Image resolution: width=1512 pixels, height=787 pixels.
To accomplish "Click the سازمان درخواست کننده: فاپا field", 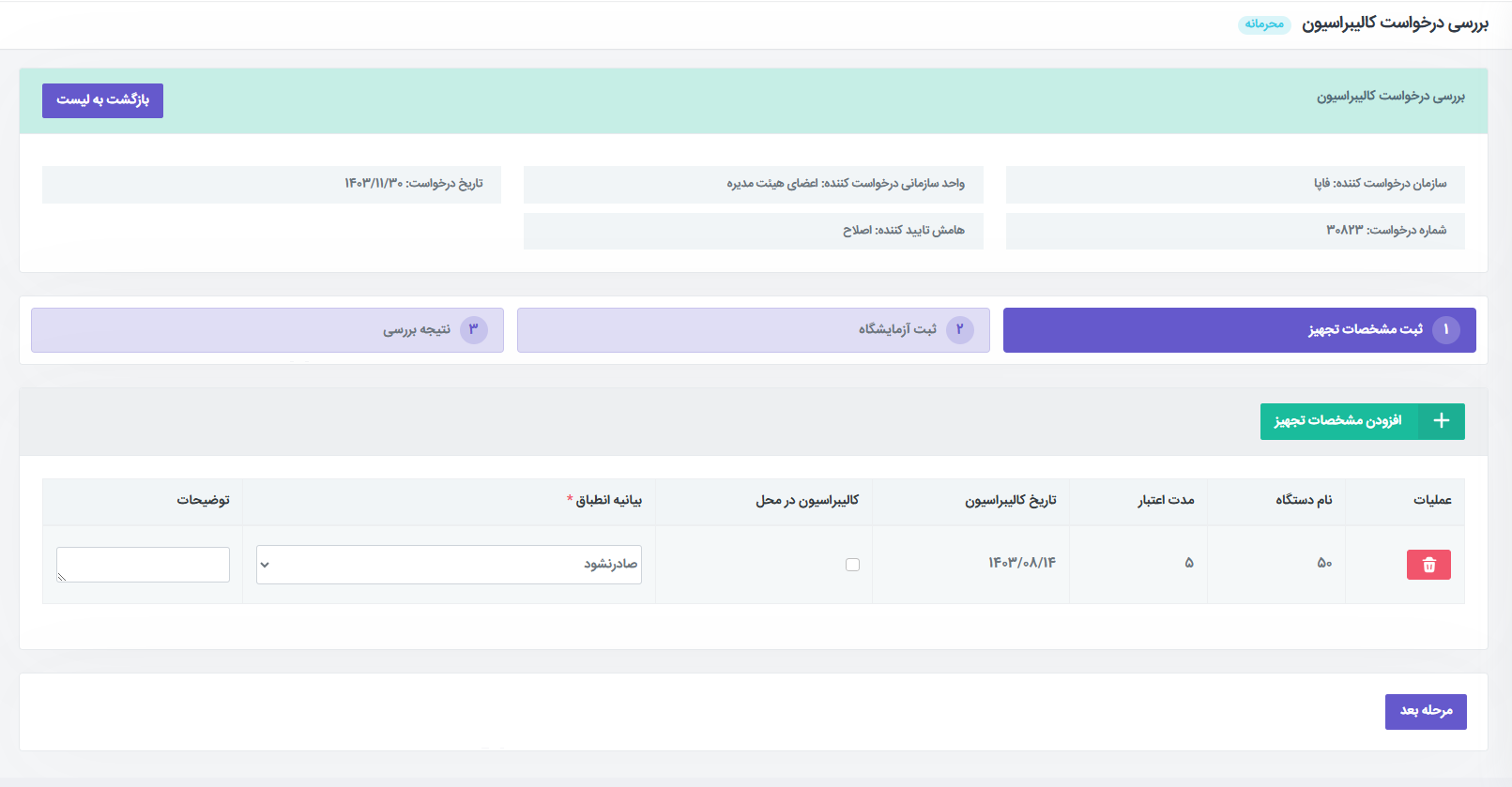I will pyautogui.click(x=1235, y=185).
